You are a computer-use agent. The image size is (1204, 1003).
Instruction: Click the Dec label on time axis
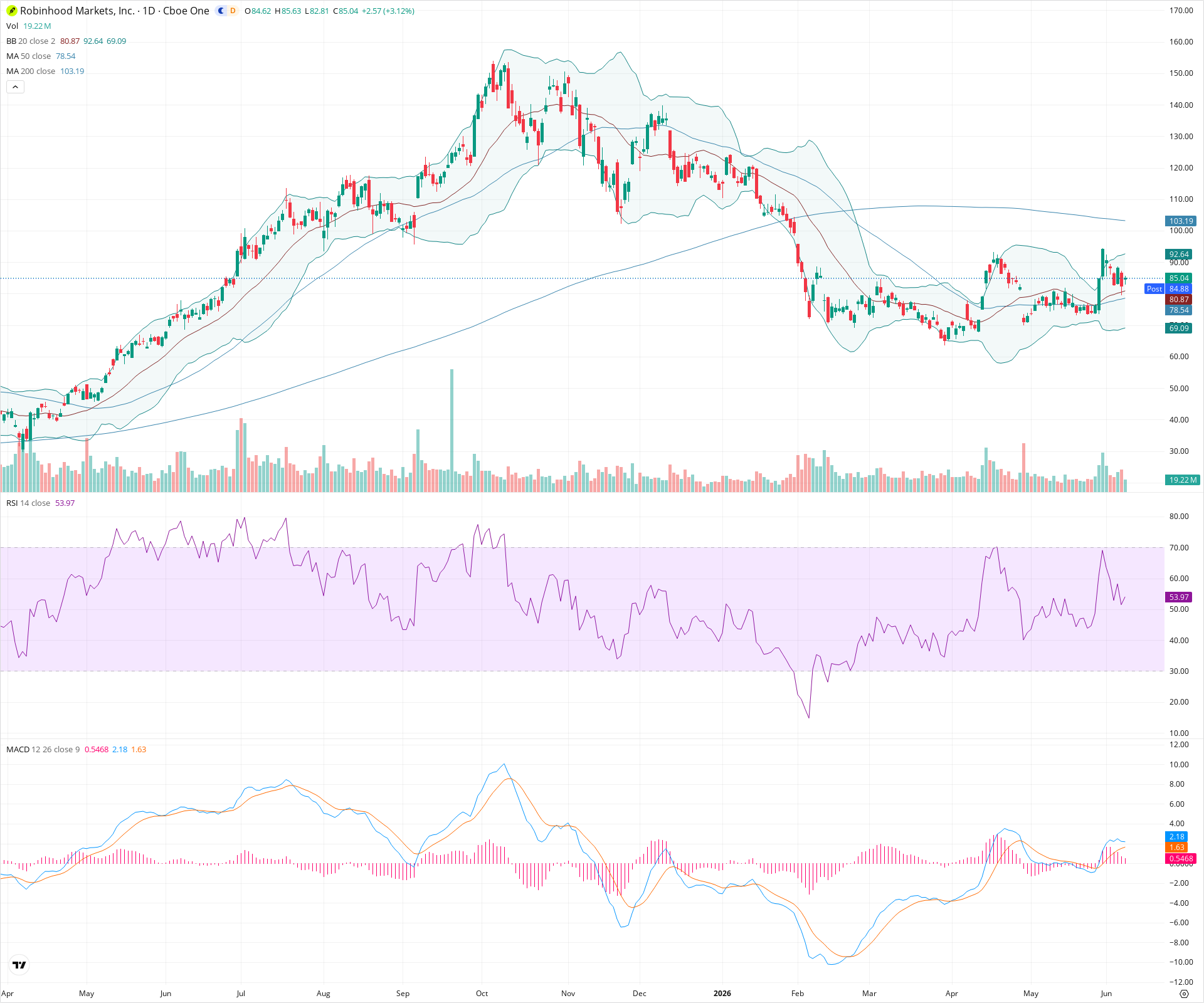point(639,993)
